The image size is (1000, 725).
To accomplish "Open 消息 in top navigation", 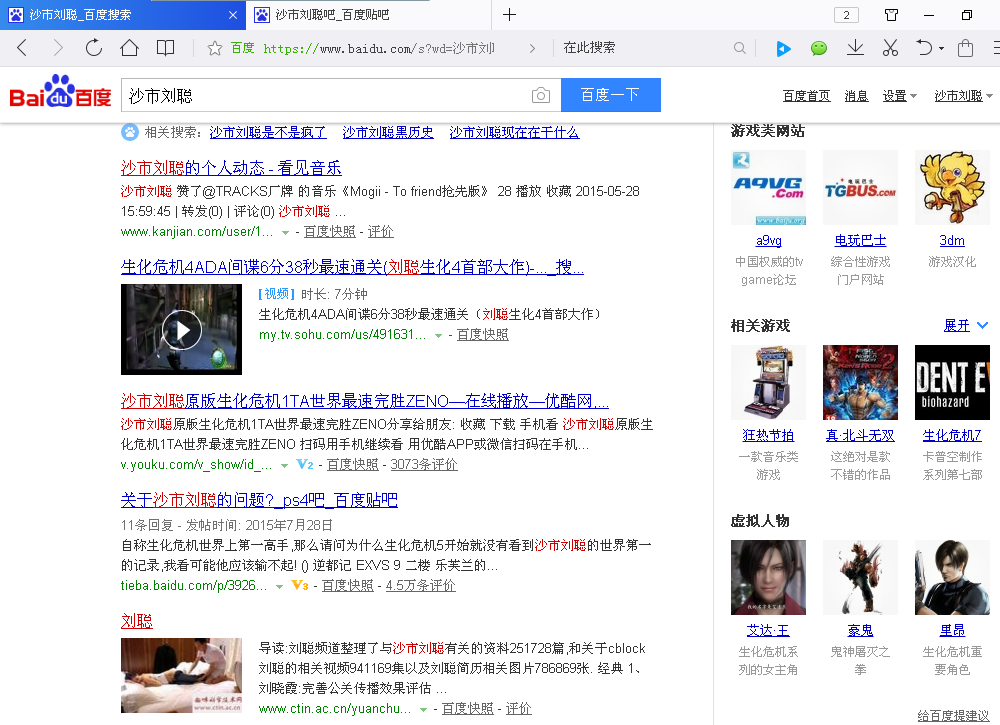I will pos(857,96).
